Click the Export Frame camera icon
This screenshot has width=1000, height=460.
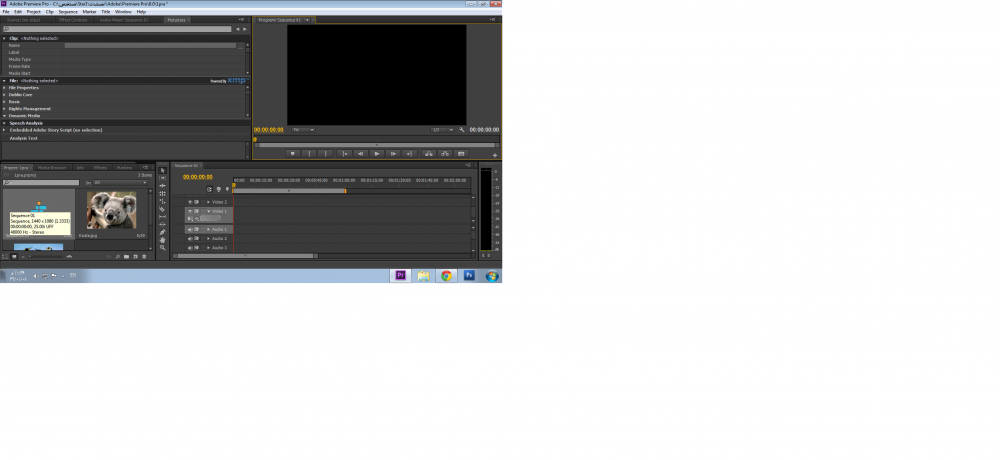pyautogui.click(x=463, y=154)
